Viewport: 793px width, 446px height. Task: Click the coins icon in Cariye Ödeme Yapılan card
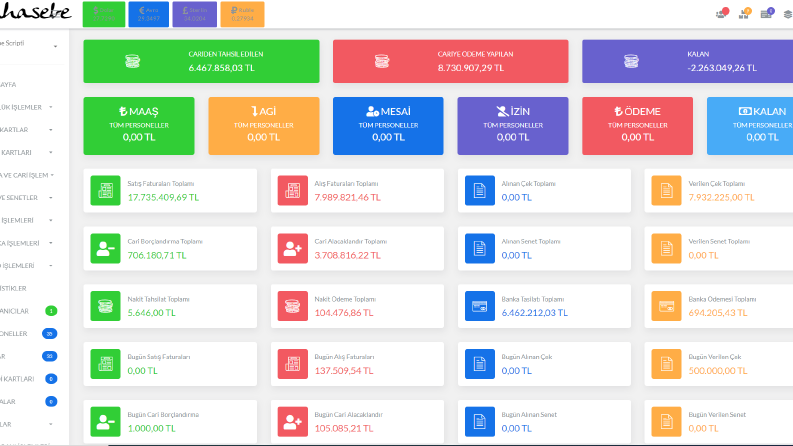(x=382, y=61)
